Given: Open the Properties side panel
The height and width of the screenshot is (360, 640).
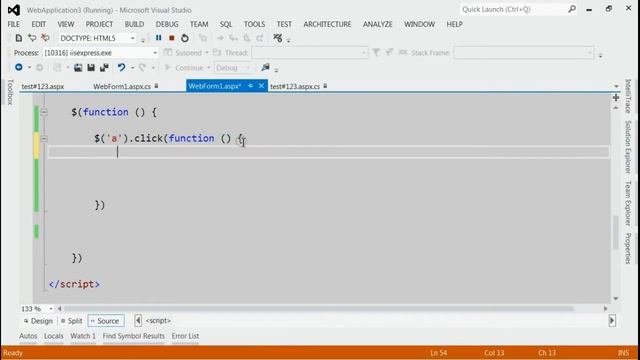Looking at the screenshot, I should point(628,248).
